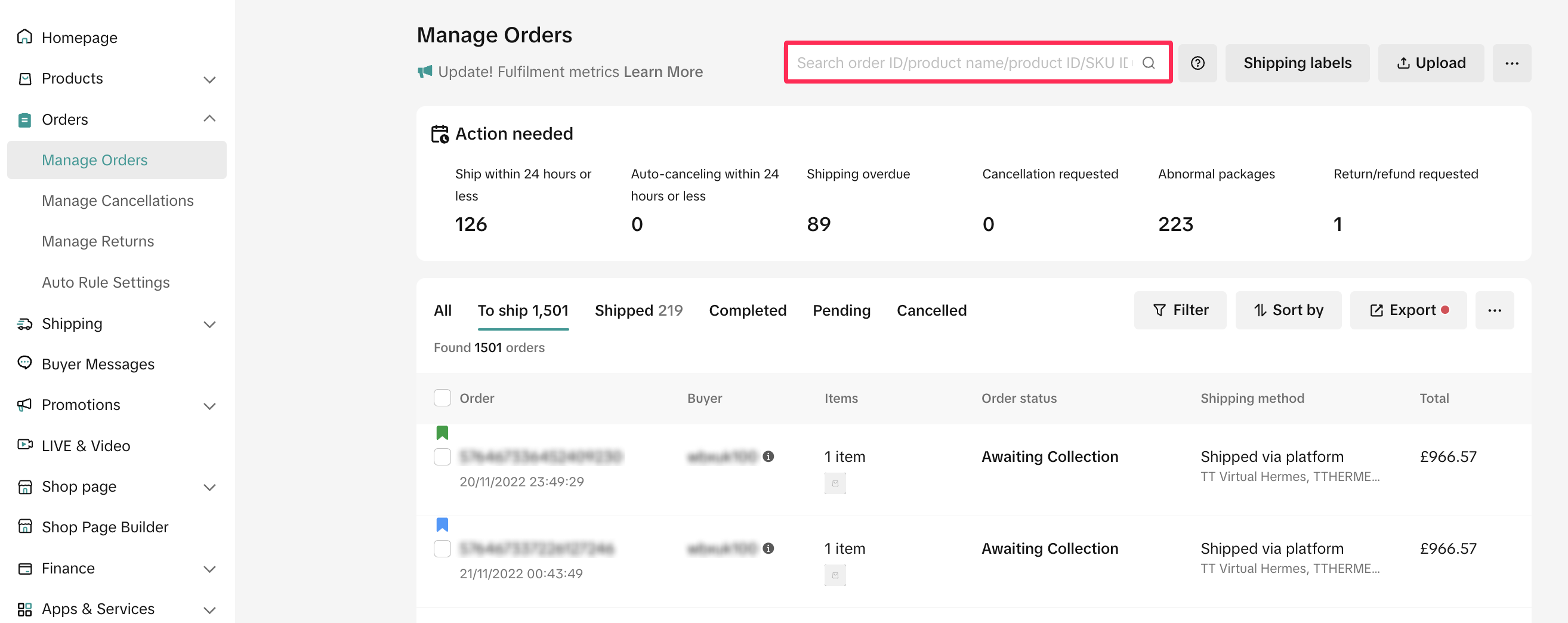Check the second order's checkbox
The width and height of the screenshot is (1568, 623).
pos(442,548)
